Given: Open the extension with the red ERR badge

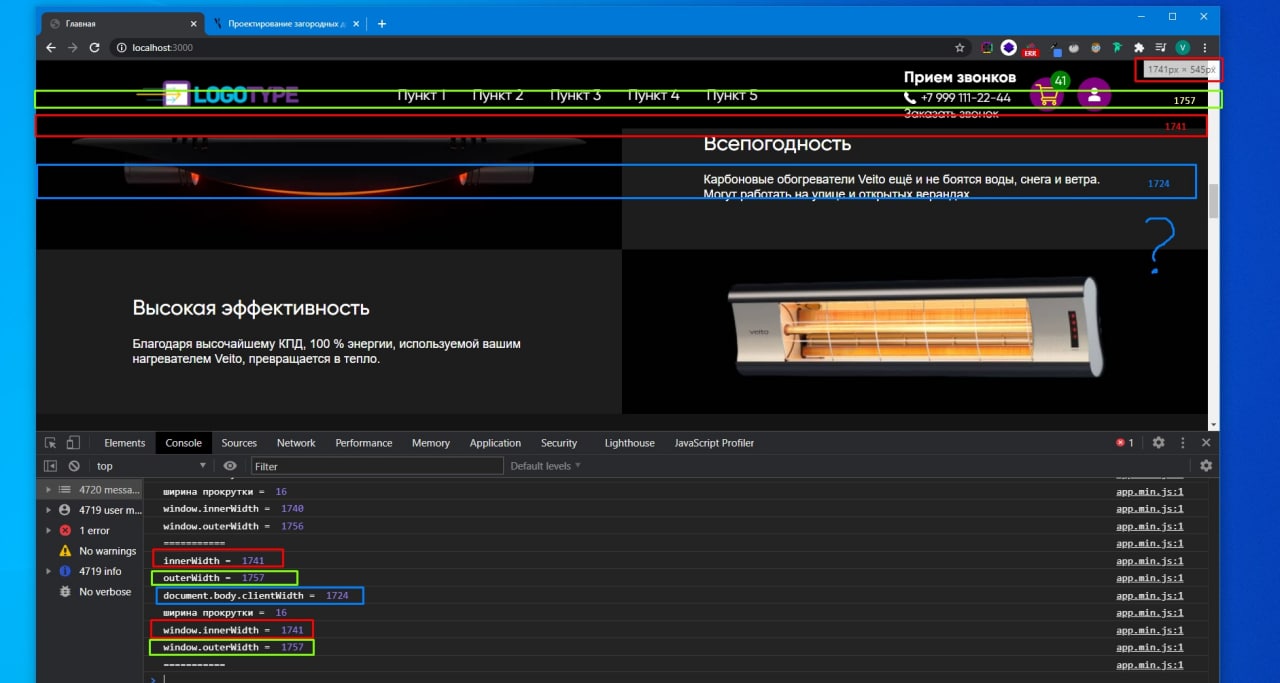Looking at the screenshot, I should click(x=1030, y=48).
